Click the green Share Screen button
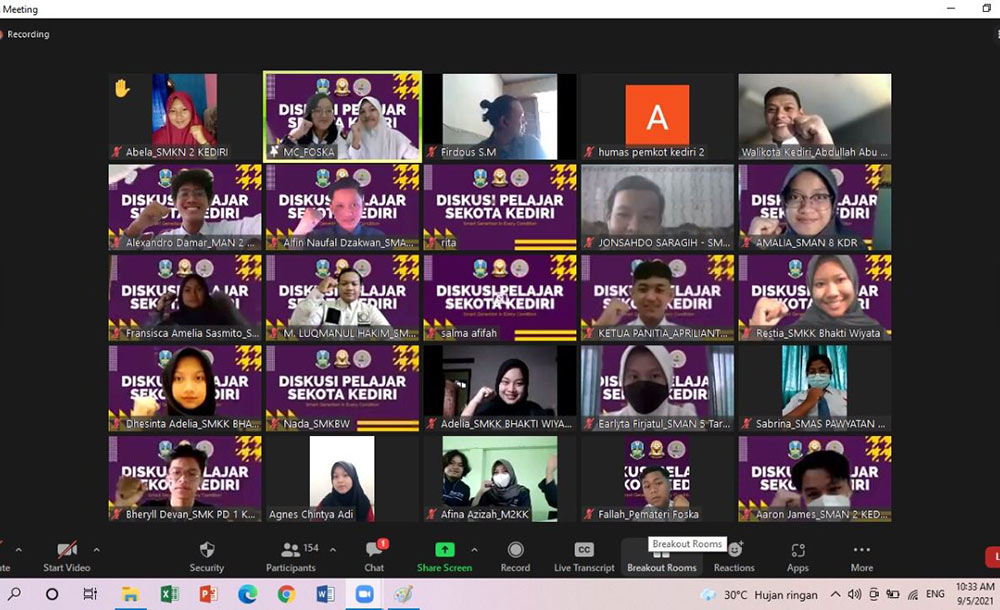This screenshot has width=1000, height=610. [445, 556]
